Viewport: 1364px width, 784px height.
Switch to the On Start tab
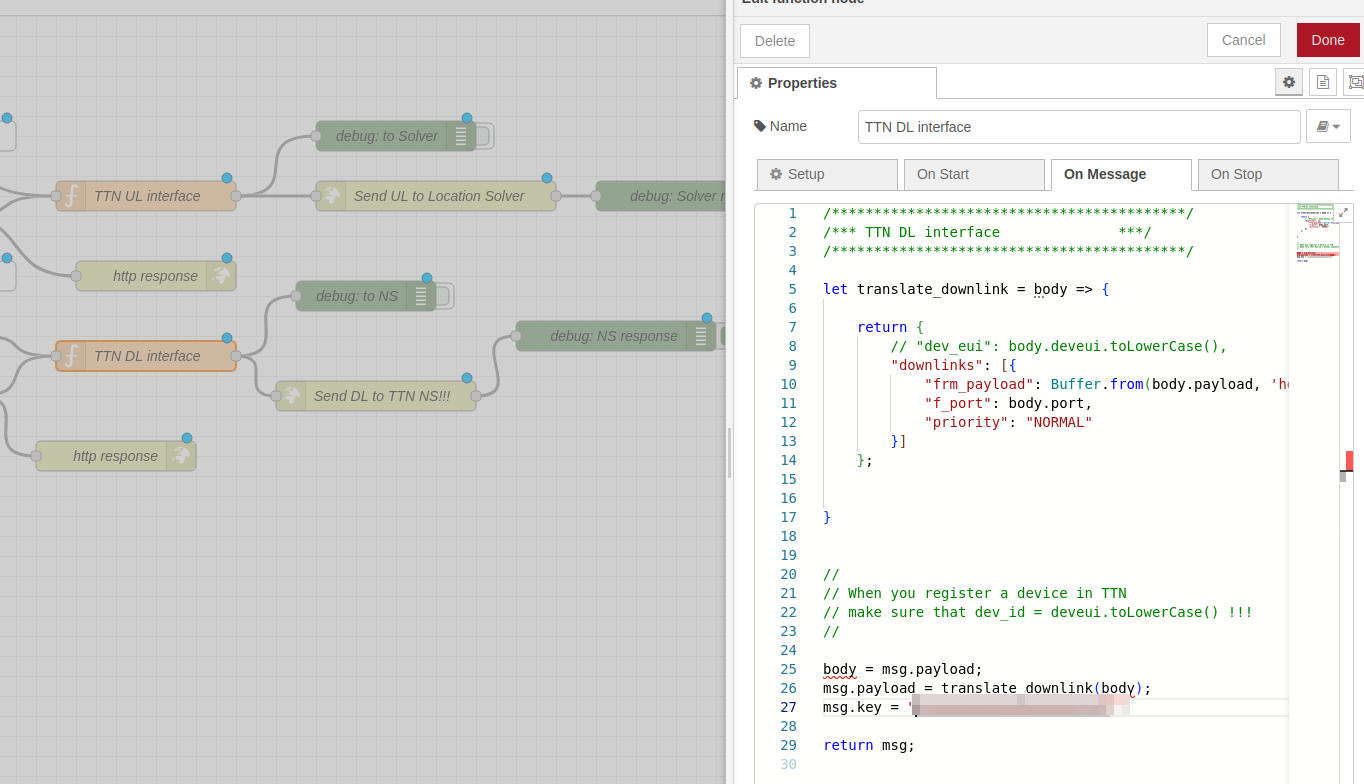tap(974, 174)
